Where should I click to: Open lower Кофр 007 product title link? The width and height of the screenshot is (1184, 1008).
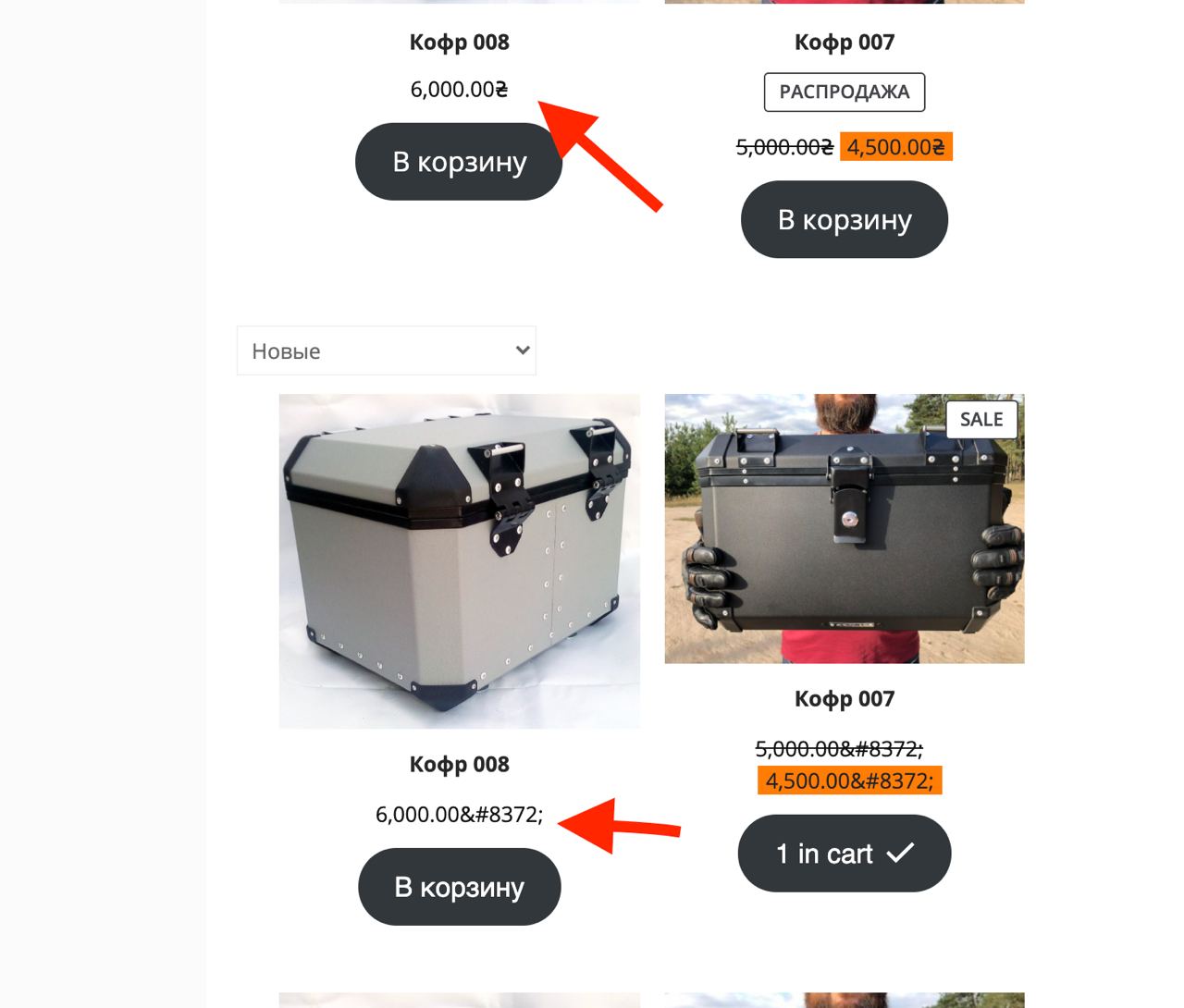pyautogui.click(x=845, y=699)
